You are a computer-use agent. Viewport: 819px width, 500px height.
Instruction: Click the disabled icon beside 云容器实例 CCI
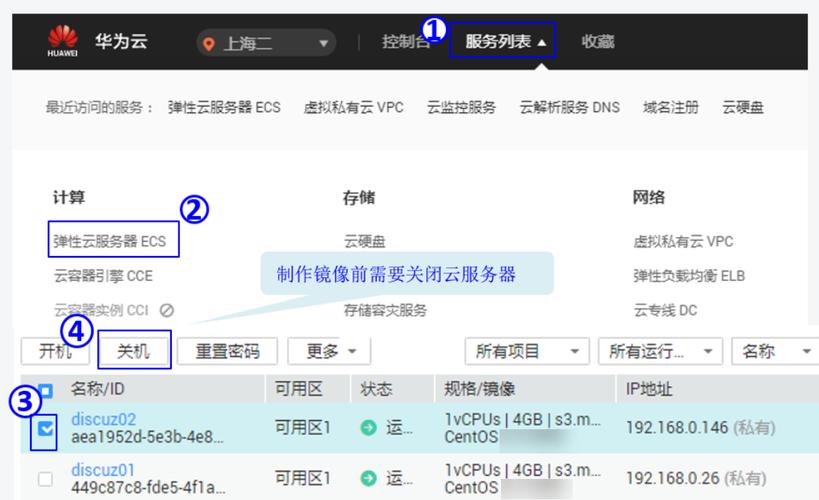tap(167, 310)
